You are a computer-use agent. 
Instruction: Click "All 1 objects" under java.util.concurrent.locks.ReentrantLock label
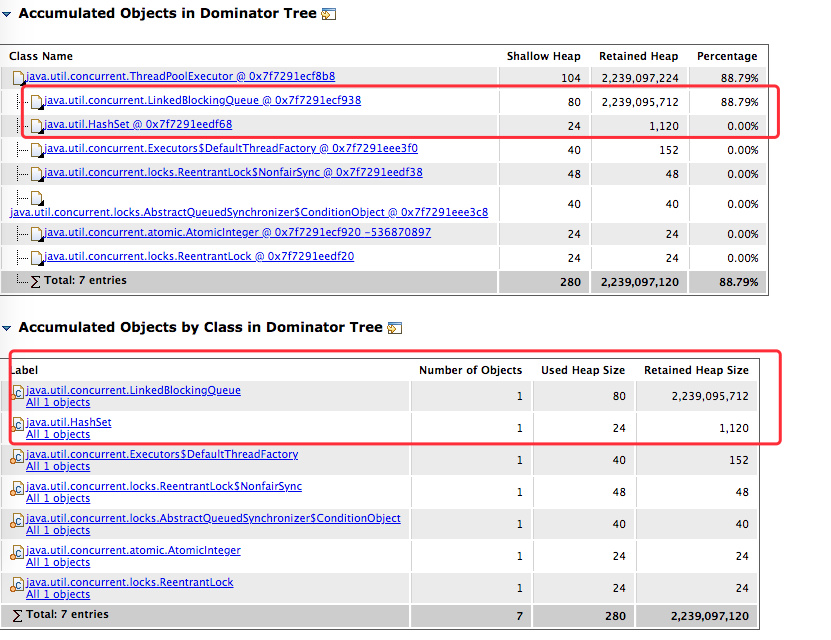58,594
